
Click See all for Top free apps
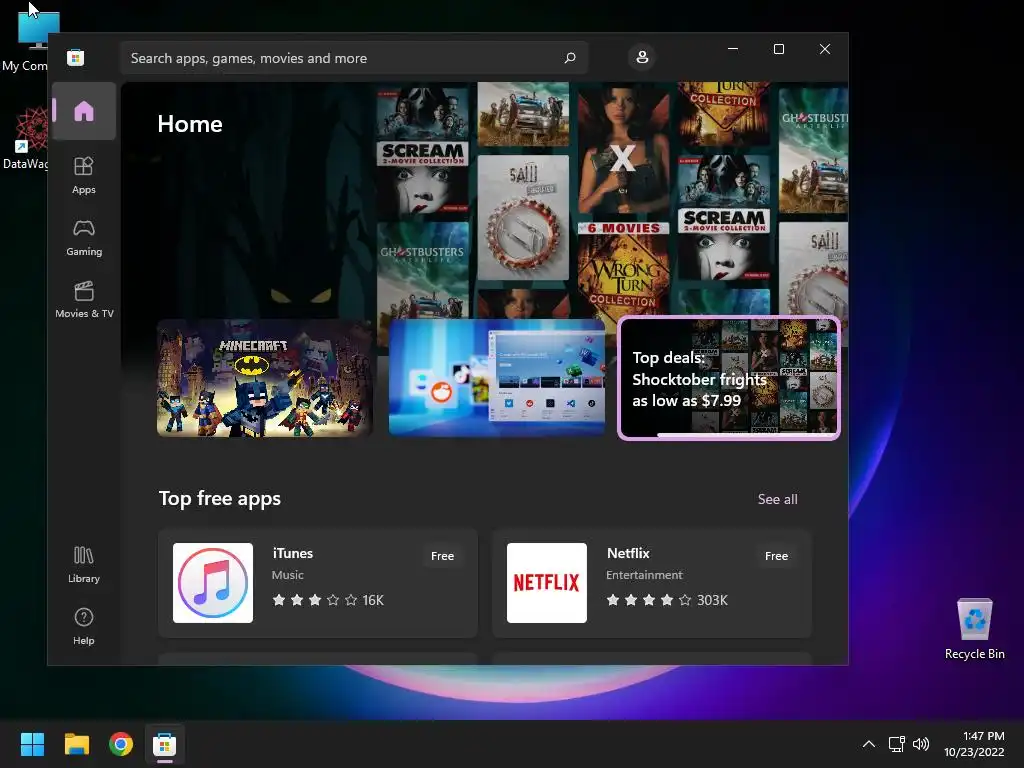pos(777,499)
